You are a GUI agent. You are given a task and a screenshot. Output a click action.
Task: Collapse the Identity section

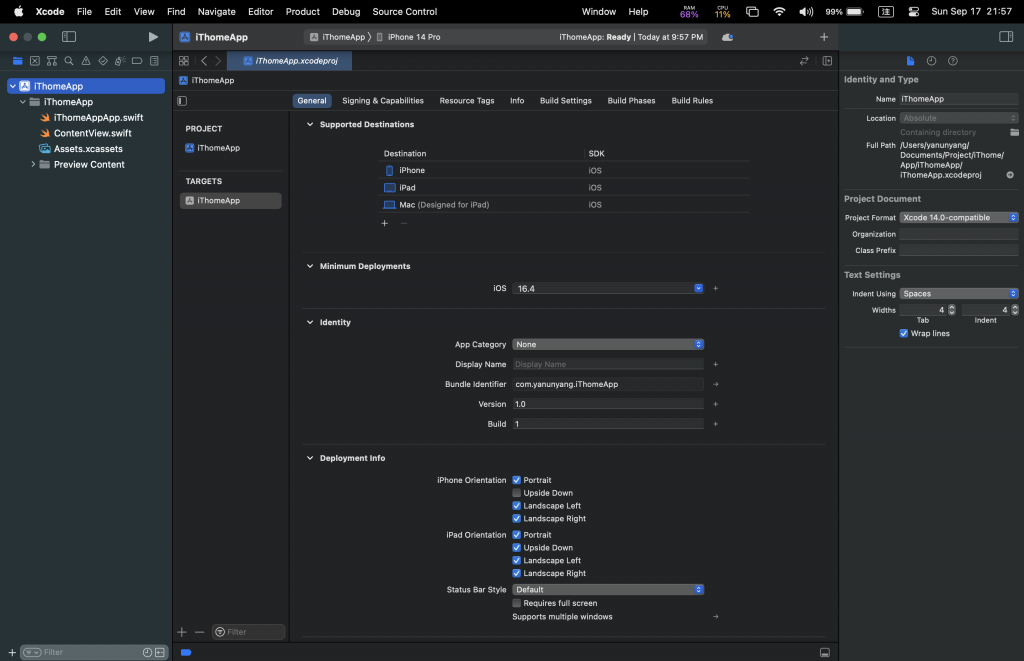point(310,322)
